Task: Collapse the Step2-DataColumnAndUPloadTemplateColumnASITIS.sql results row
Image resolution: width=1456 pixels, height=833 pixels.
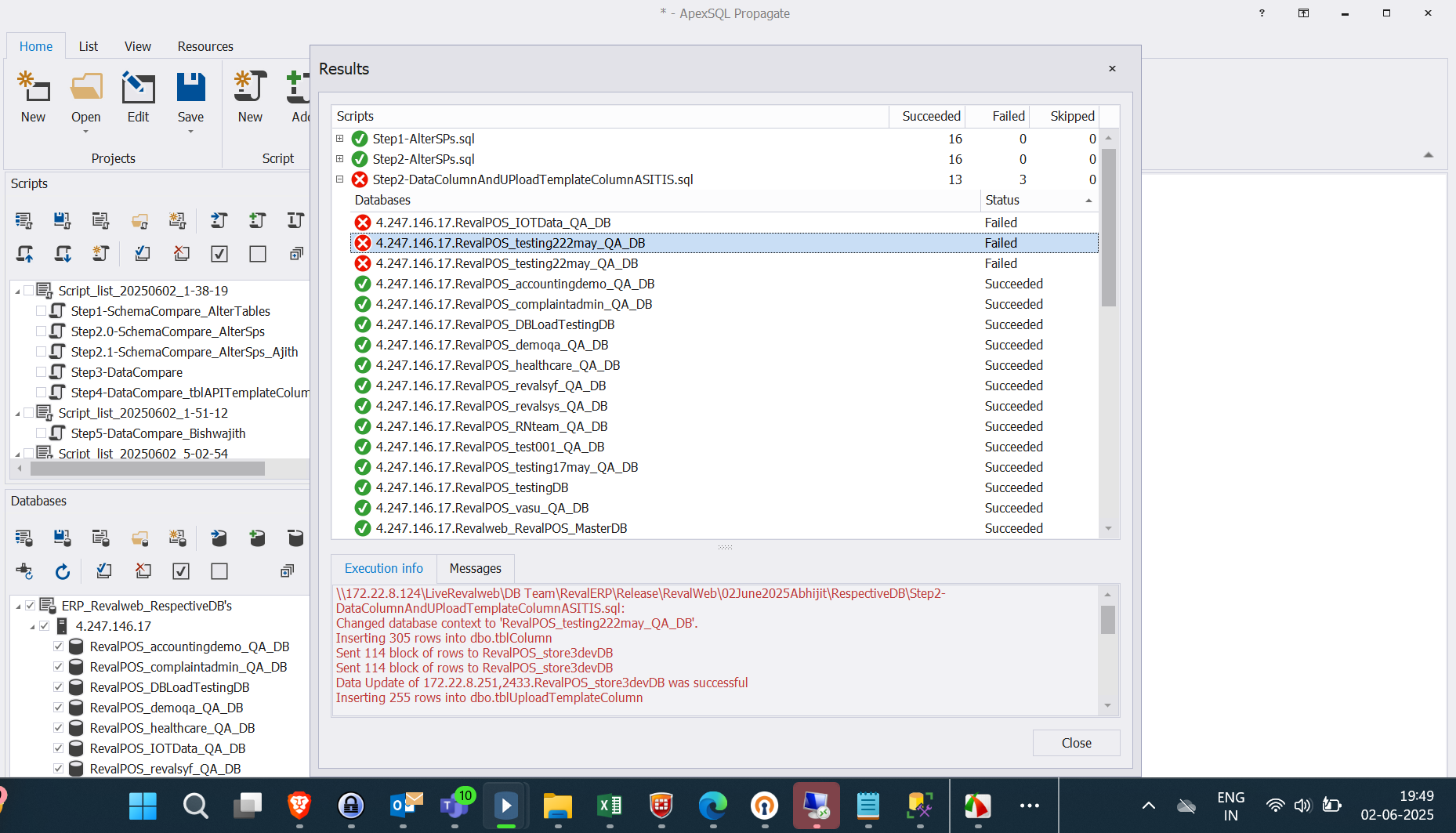Action: [x=339, y=179]
